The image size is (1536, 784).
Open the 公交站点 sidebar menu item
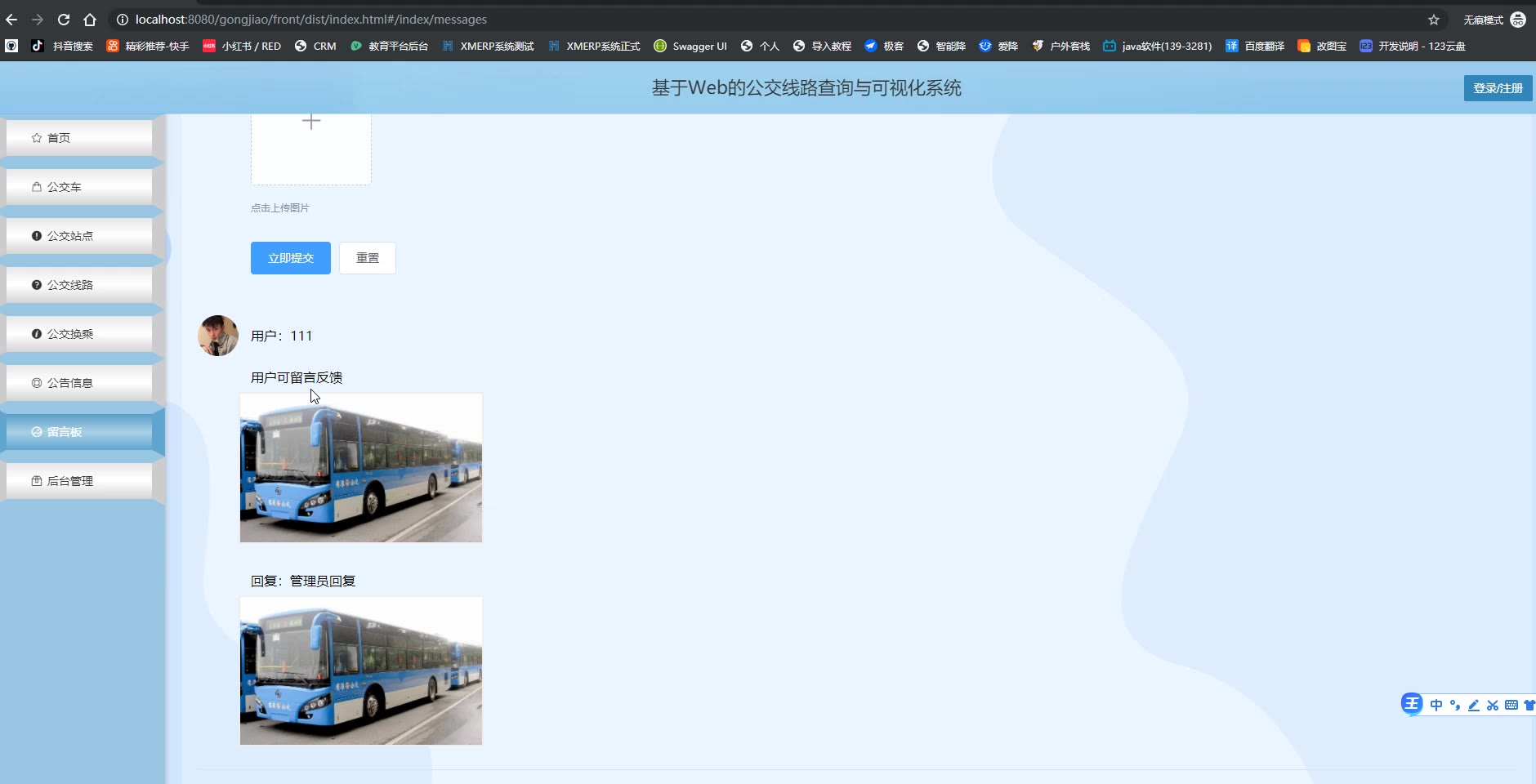(79, 236)
